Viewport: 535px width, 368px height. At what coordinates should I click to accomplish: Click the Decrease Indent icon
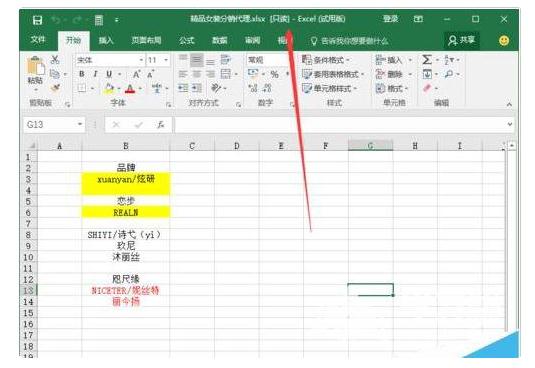pos(183,88)
